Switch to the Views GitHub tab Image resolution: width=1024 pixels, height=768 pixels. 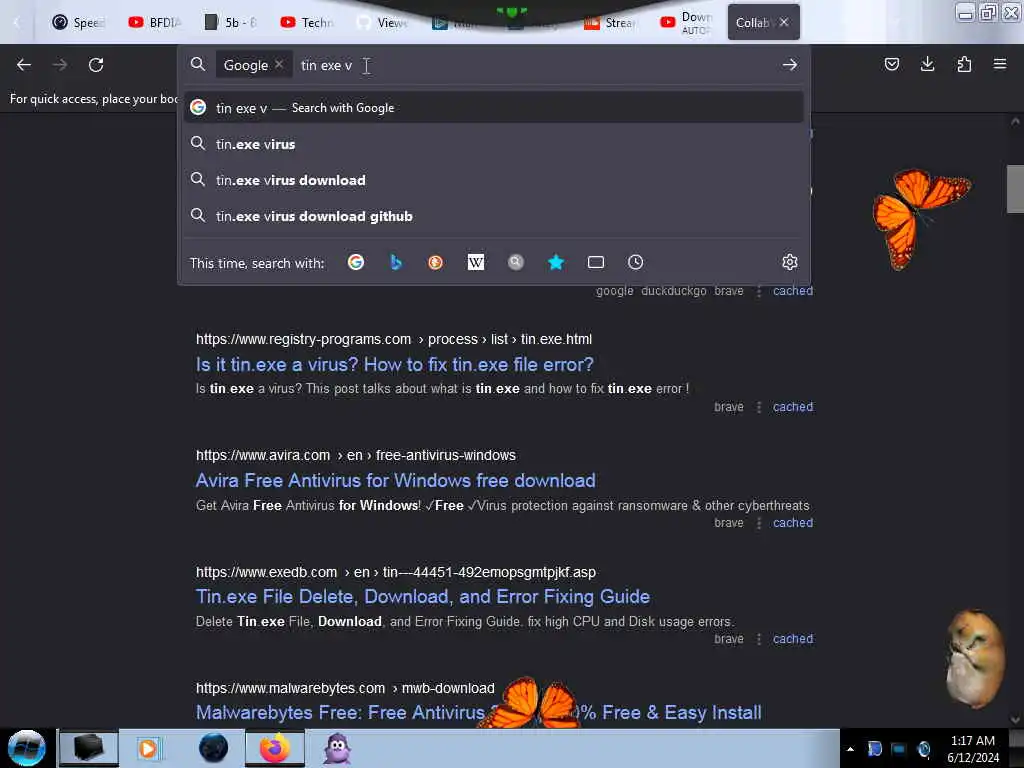click(x=382, y=23)
